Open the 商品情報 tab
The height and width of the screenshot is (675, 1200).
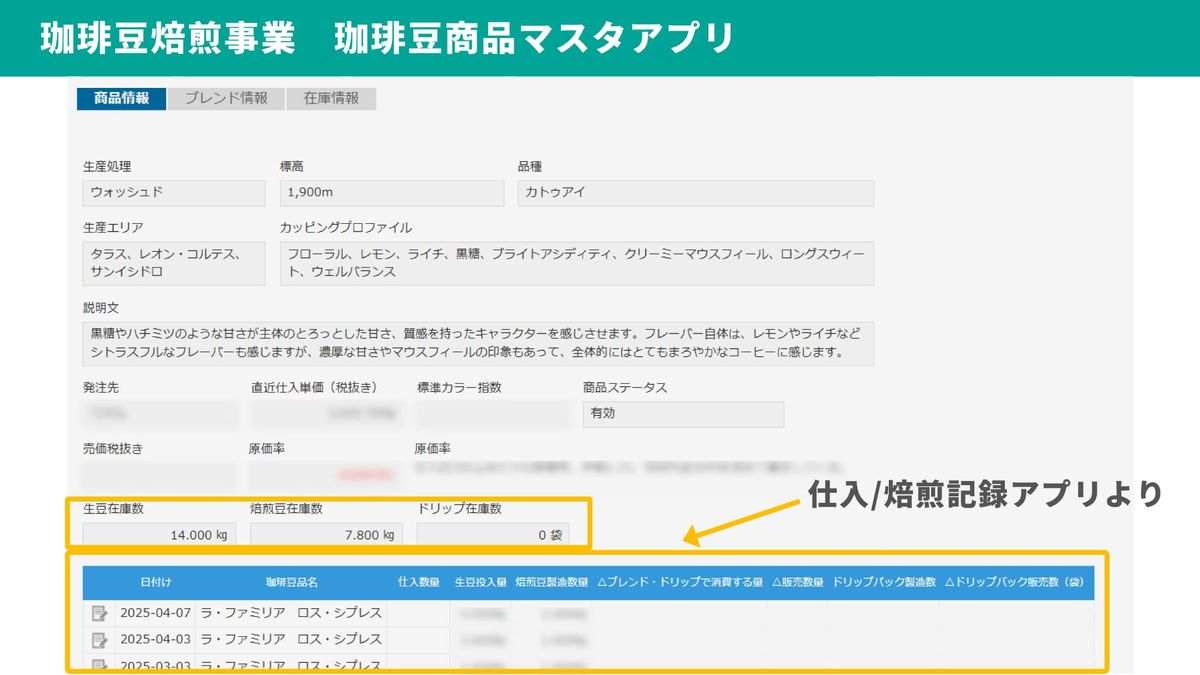[121, 98]
